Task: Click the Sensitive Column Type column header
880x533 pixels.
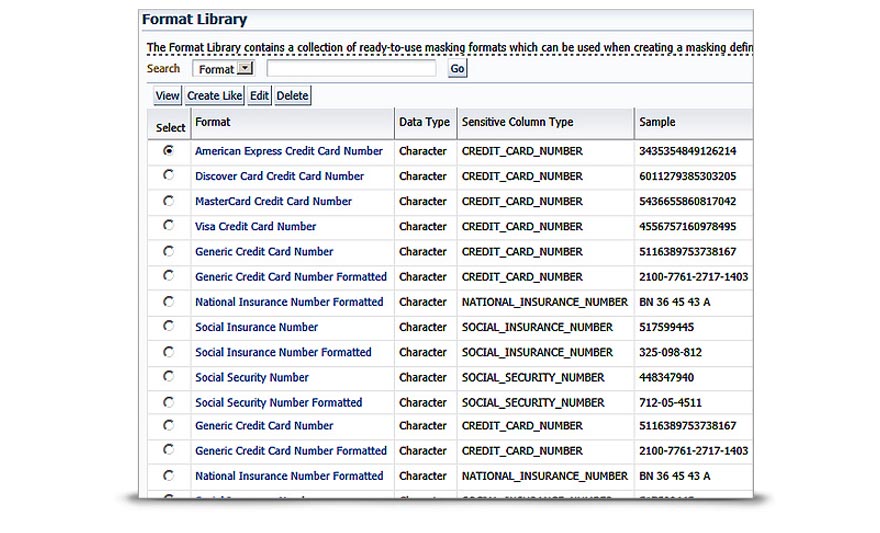Action: (517, 122)
